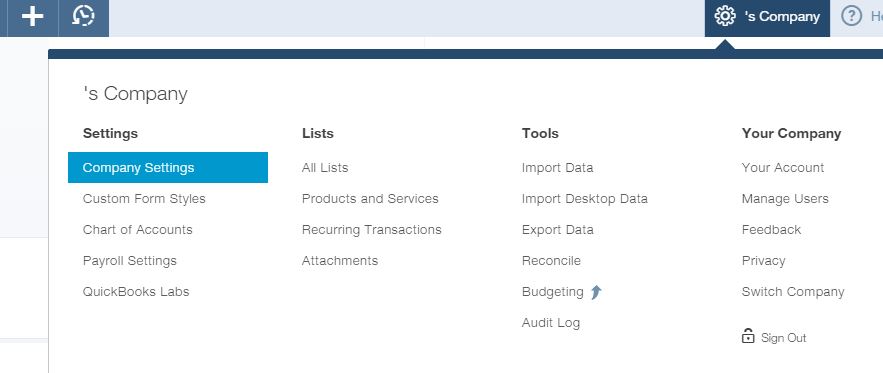The image size is (883, 373).
Task: Open Attachments list
Action: pyautogui.click(x=340, y=261)
